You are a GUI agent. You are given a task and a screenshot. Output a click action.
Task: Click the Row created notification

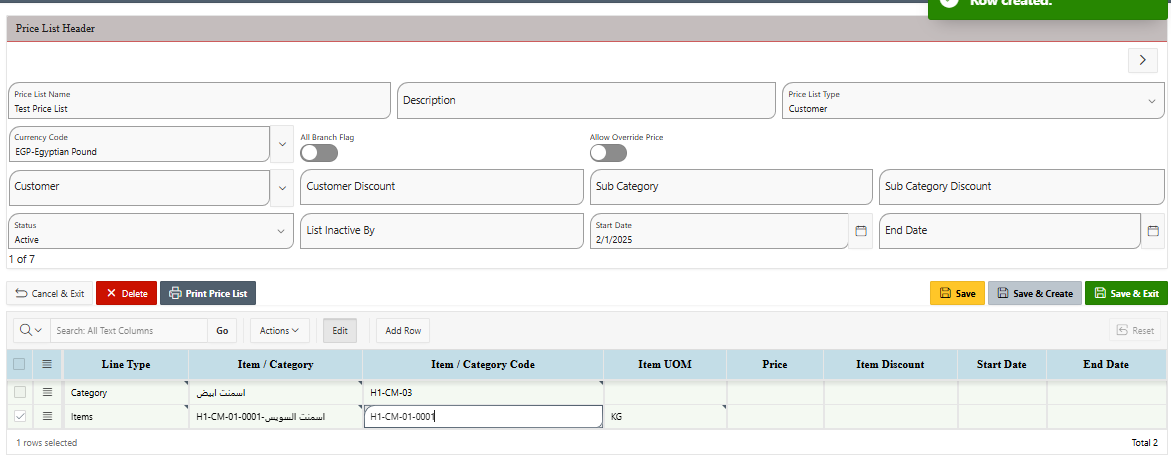tap(1049, 9)
